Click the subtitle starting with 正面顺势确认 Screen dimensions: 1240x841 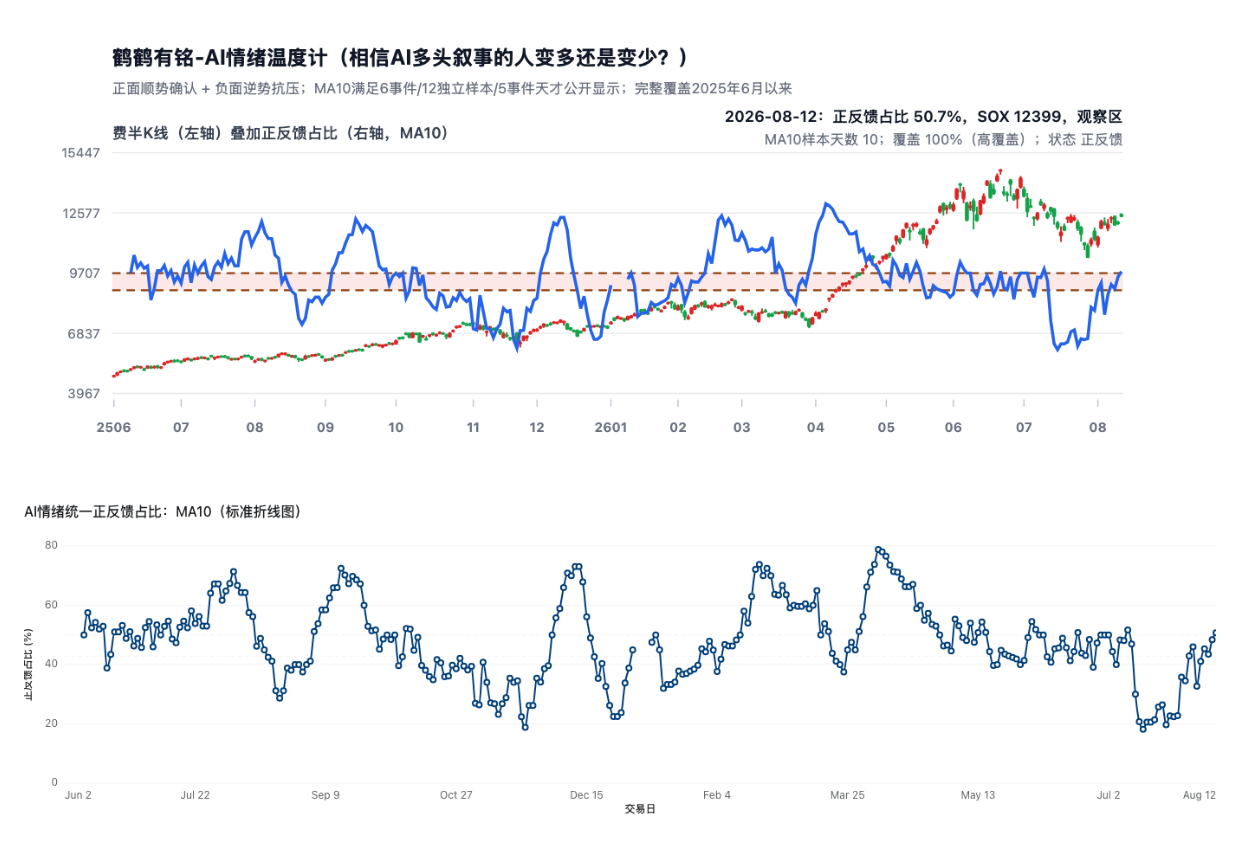(452, 88)
